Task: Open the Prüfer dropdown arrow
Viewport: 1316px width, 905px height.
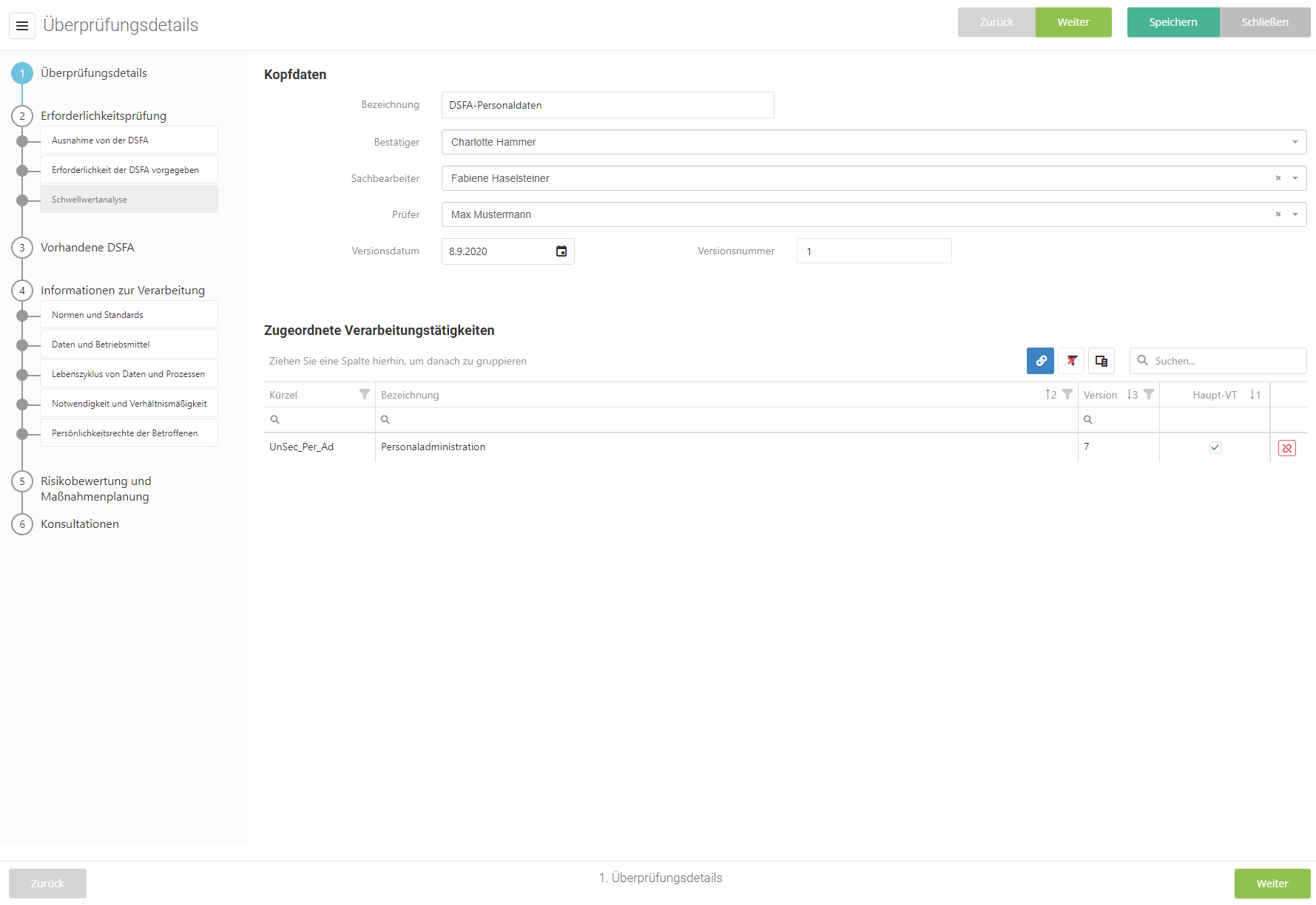Action: click(1295, 214)
